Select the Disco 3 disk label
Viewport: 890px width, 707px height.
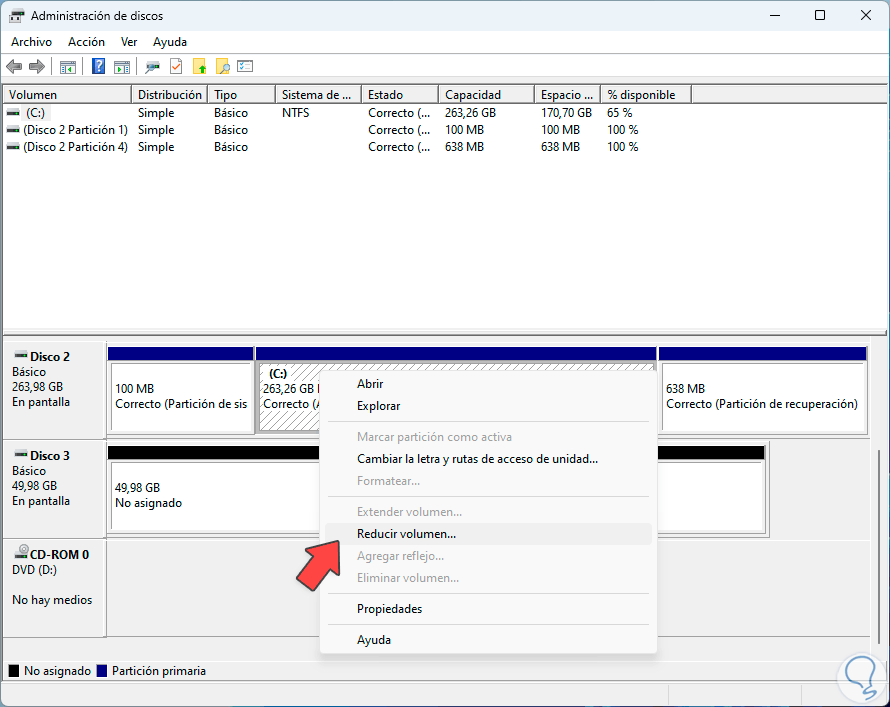(x=54, y=489)
